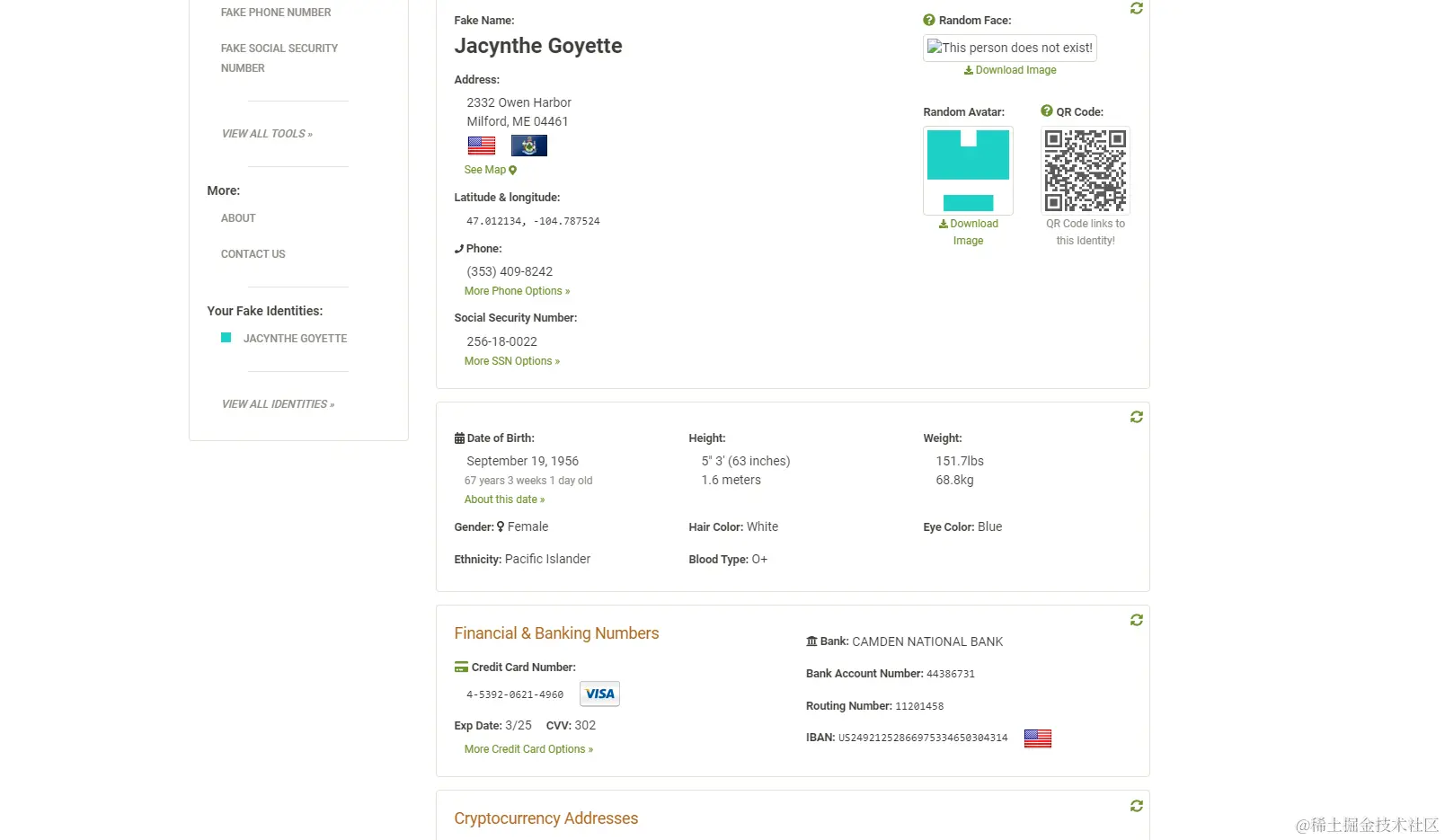Refresh the name and address section
The image size is (1445, 840).
point(1137,8)
